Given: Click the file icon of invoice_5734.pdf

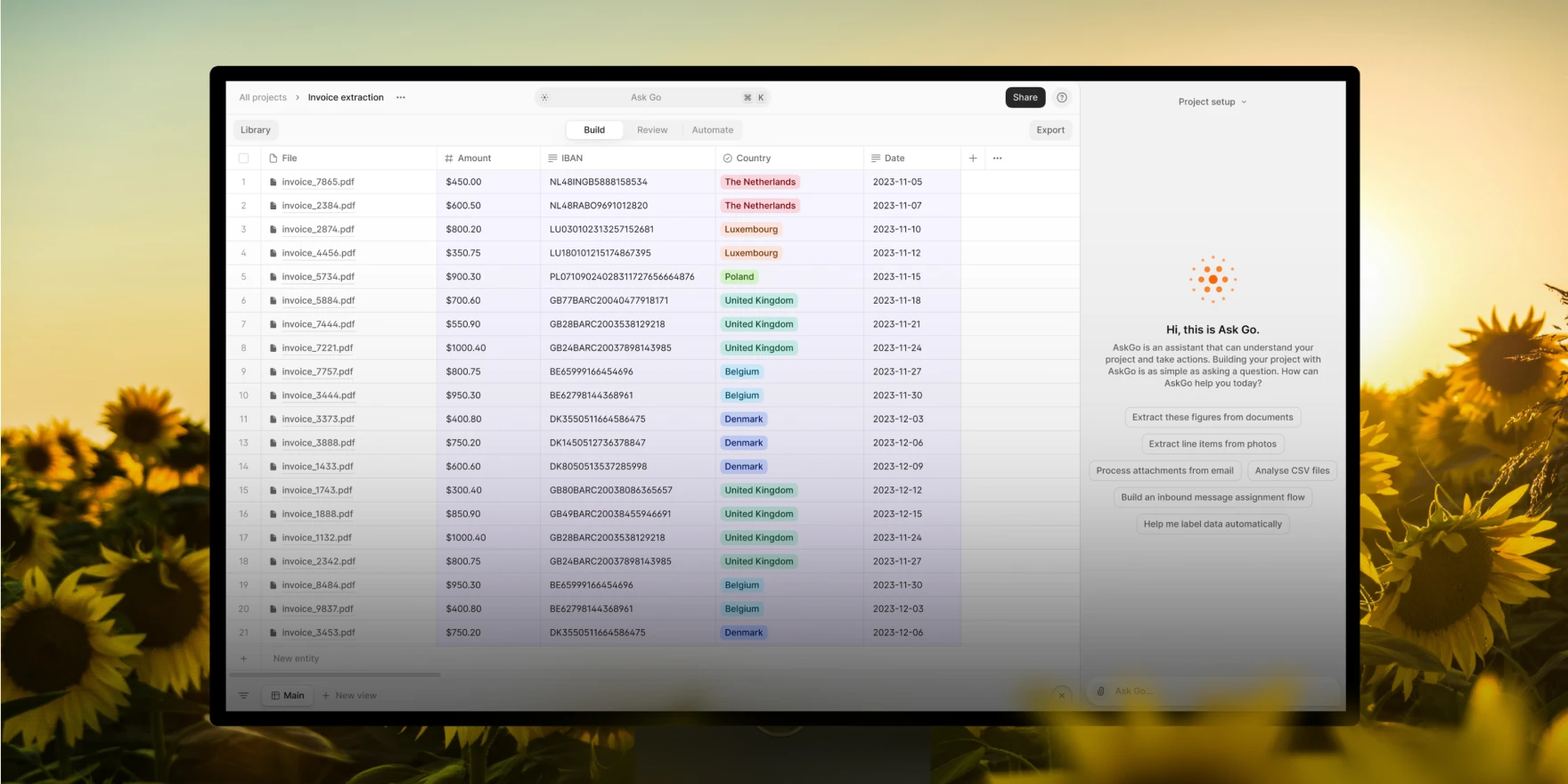Looking at the screenshot, I should (x=274, y=277).
